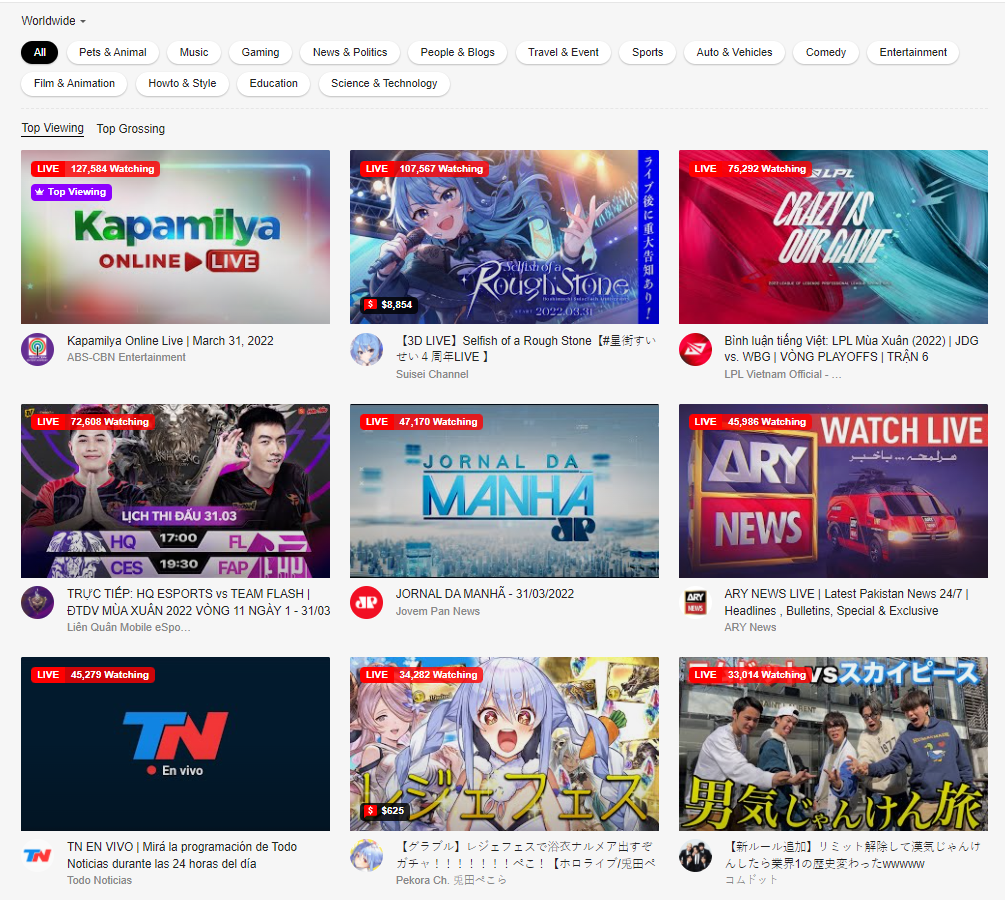Click the ABS-CBN Entertainment channel avatar
The height and width of the screenshot is (900, 1005).
[x=38, y=349]
